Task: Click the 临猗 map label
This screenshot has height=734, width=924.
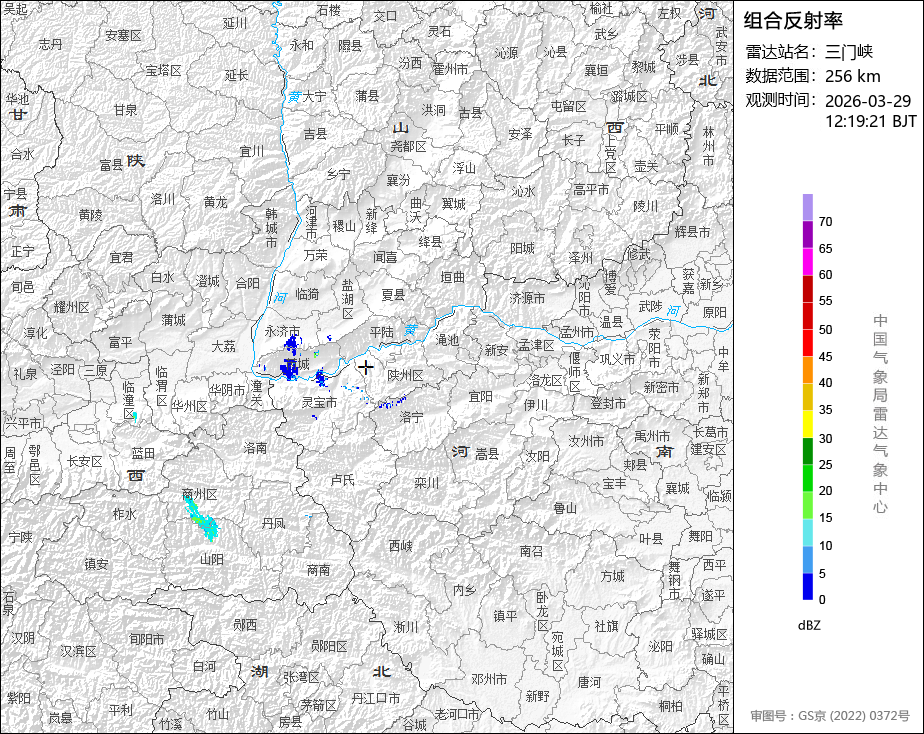Action: coord(307,293)
